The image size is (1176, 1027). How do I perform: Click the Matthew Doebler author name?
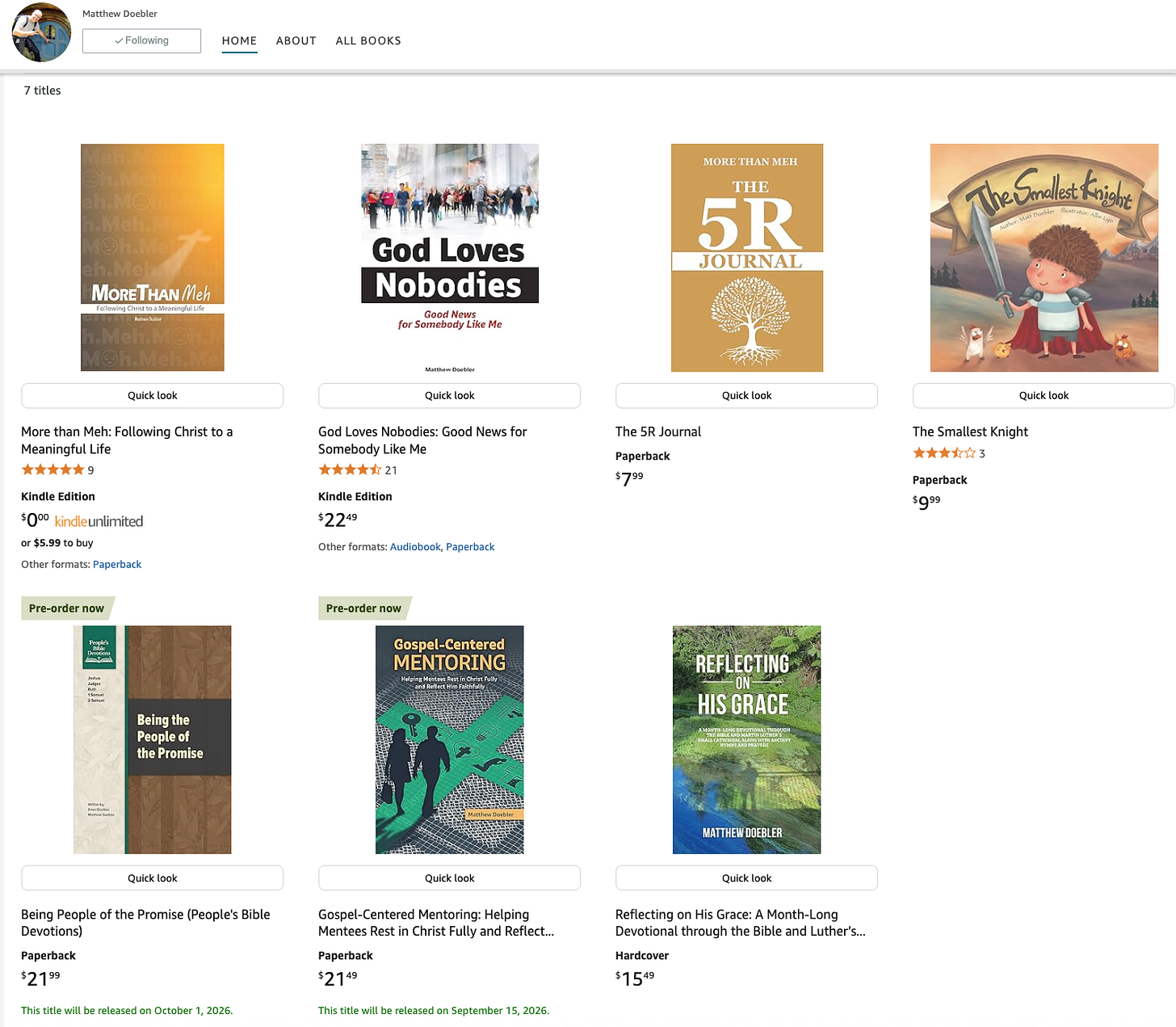pos(120,14)
